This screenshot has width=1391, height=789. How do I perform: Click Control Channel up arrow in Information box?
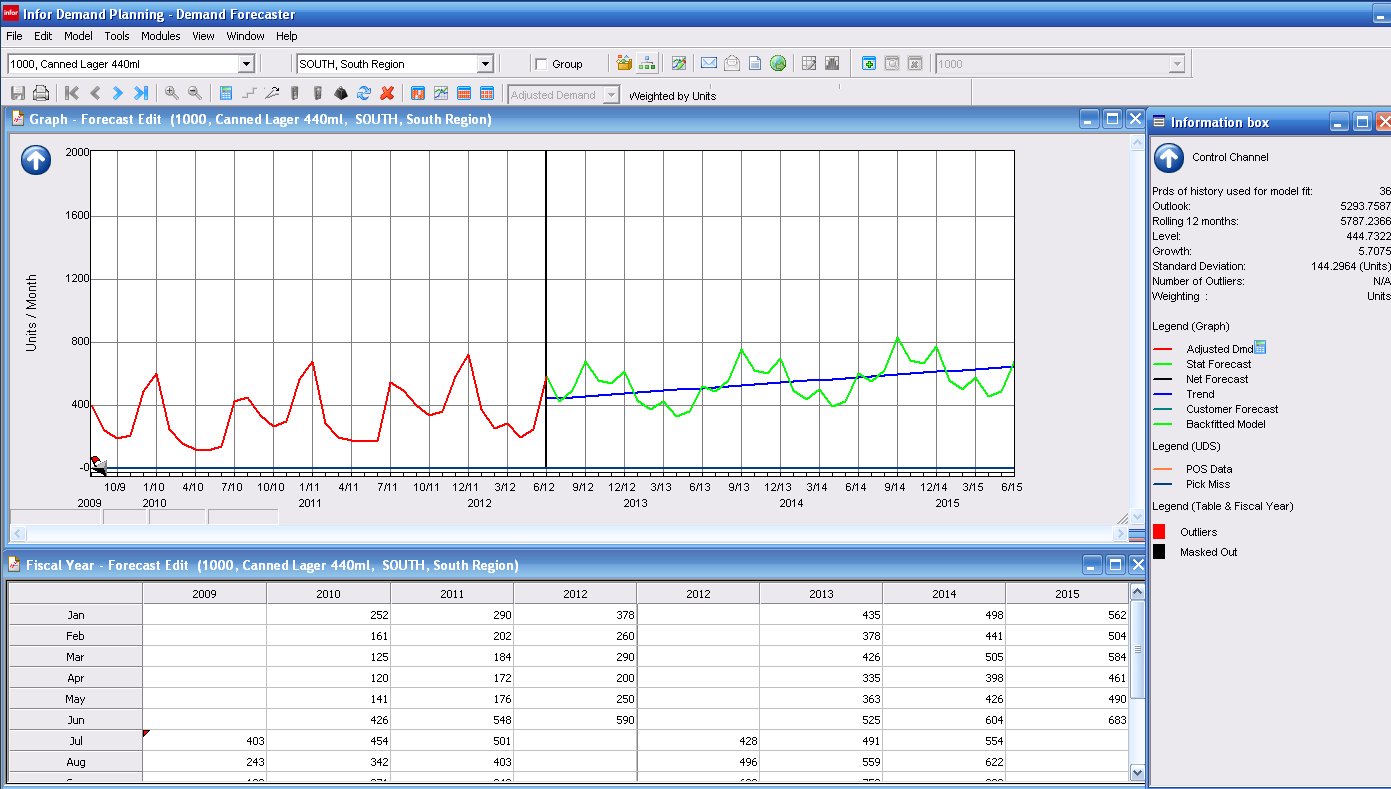pyautogui.click(x=1168, y=158)
